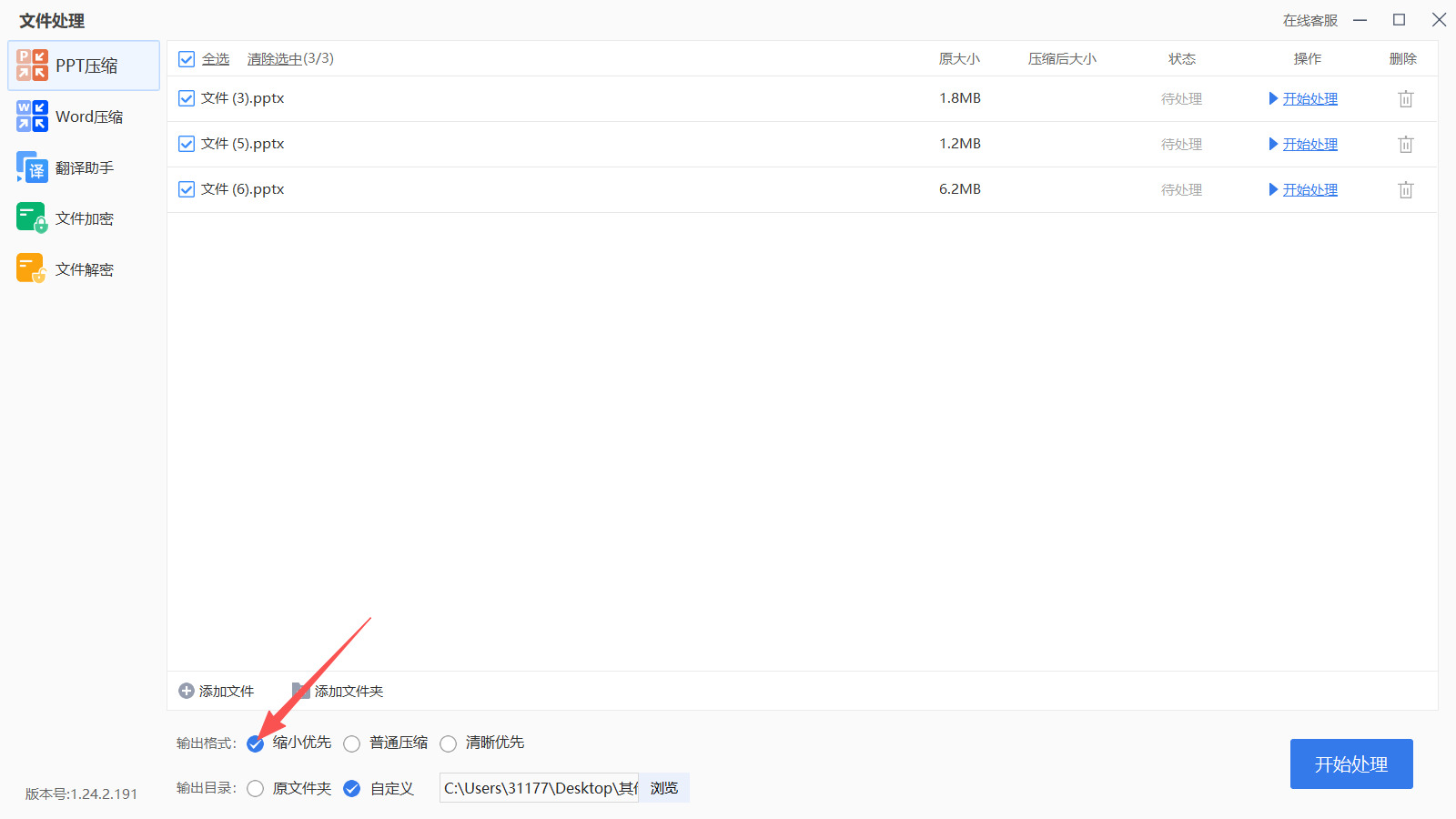The height and width of the screenshot is (819, 1456).
Task: Click 开始处理 link for 文件 (6).pptx
Action: (x=1310, y=189)
